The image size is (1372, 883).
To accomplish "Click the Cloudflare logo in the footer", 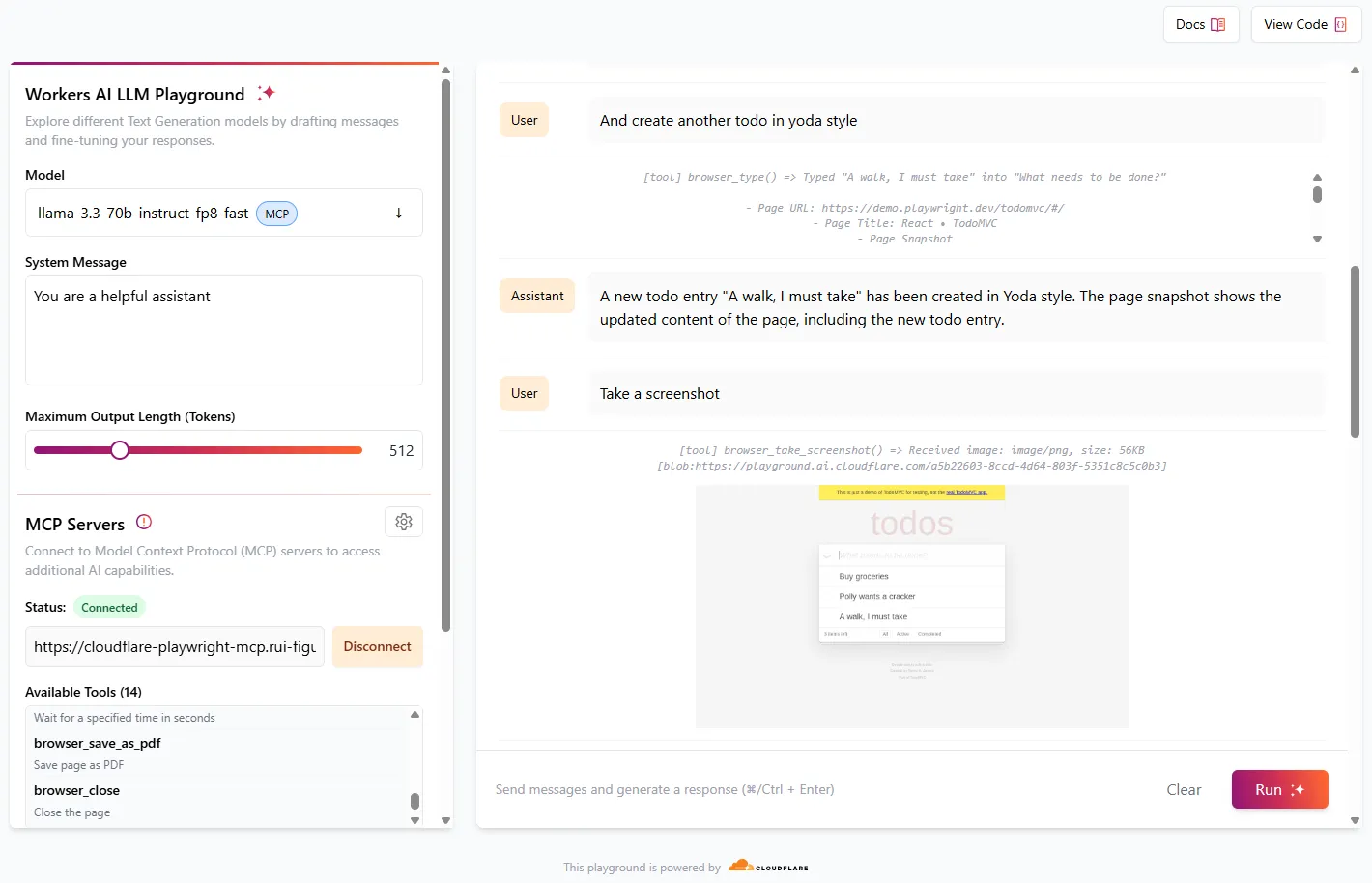I will coord(768,867).
